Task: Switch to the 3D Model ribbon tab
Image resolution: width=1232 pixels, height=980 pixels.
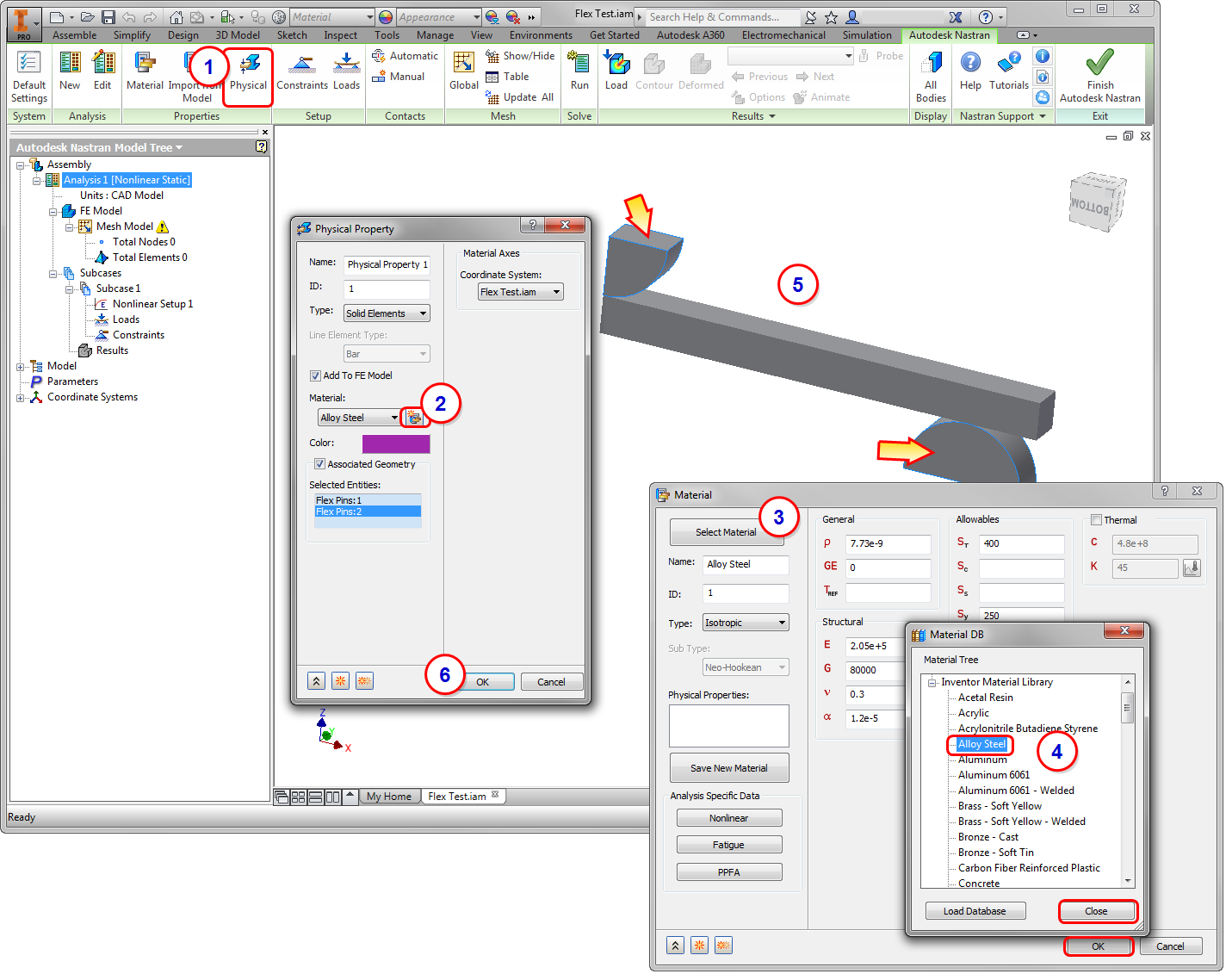Action: coord(238,35)
